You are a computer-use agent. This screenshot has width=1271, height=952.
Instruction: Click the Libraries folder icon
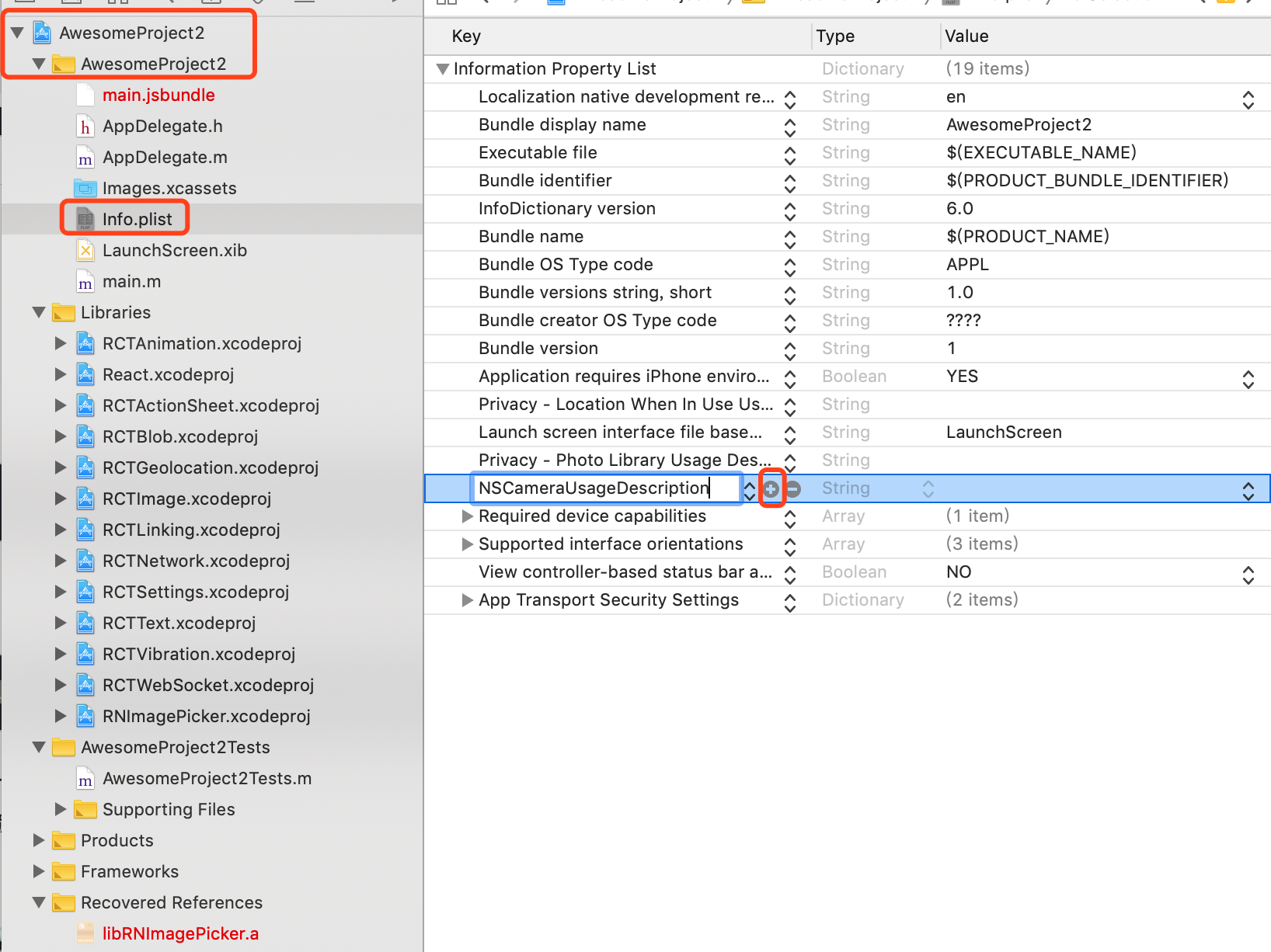pos(64,312)
